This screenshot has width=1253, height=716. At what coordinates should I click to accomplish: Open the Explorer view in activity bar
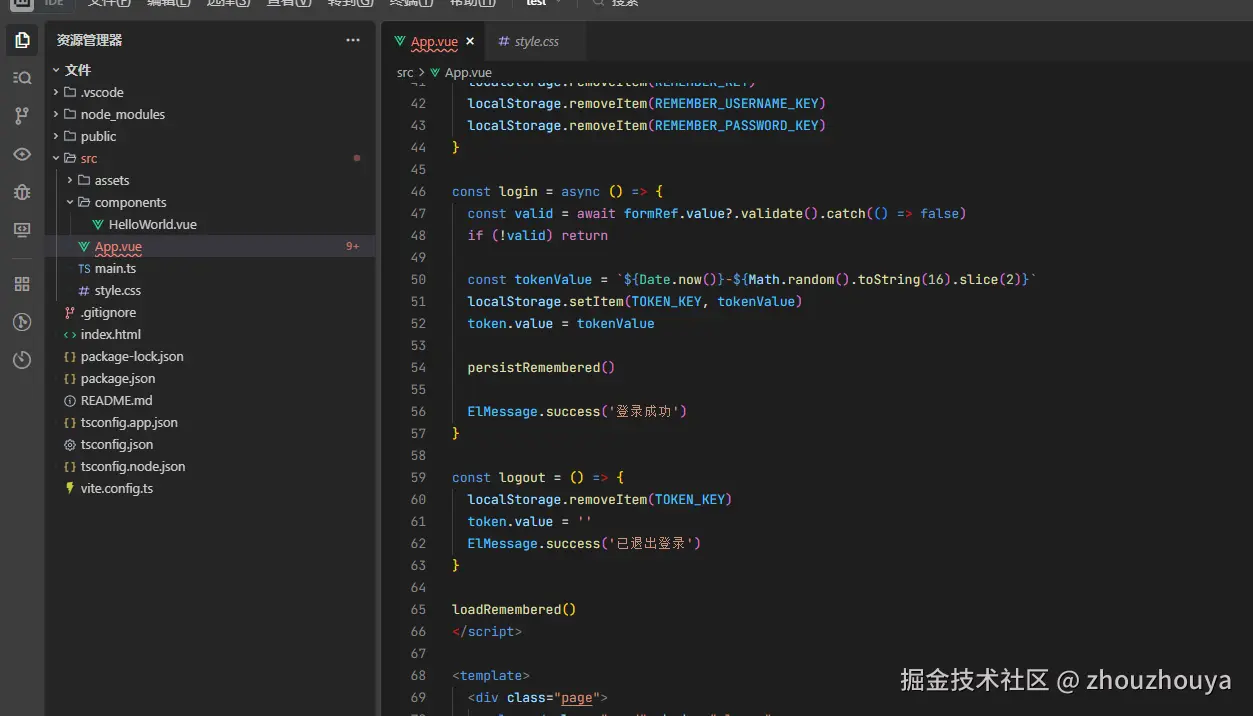coord(22,40)
